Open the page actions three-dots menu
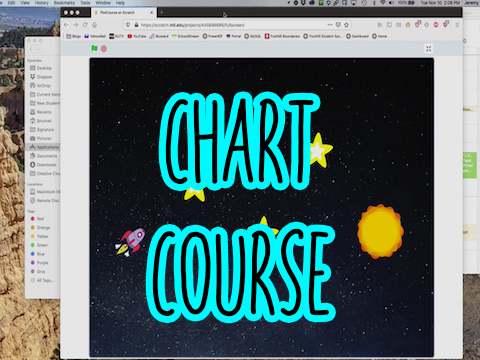 point(330,25)
